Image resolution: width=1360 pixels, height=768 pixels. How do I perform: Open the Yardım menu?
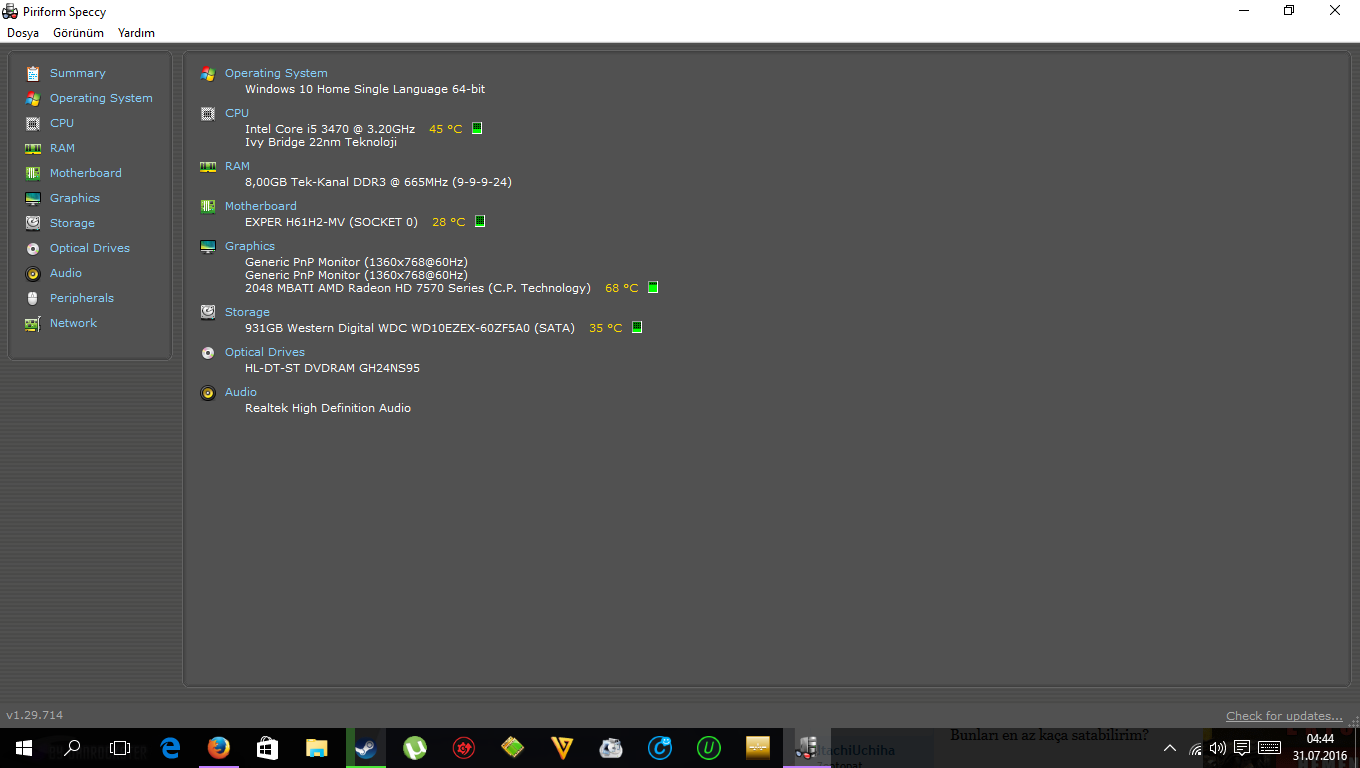pos(136,33)
